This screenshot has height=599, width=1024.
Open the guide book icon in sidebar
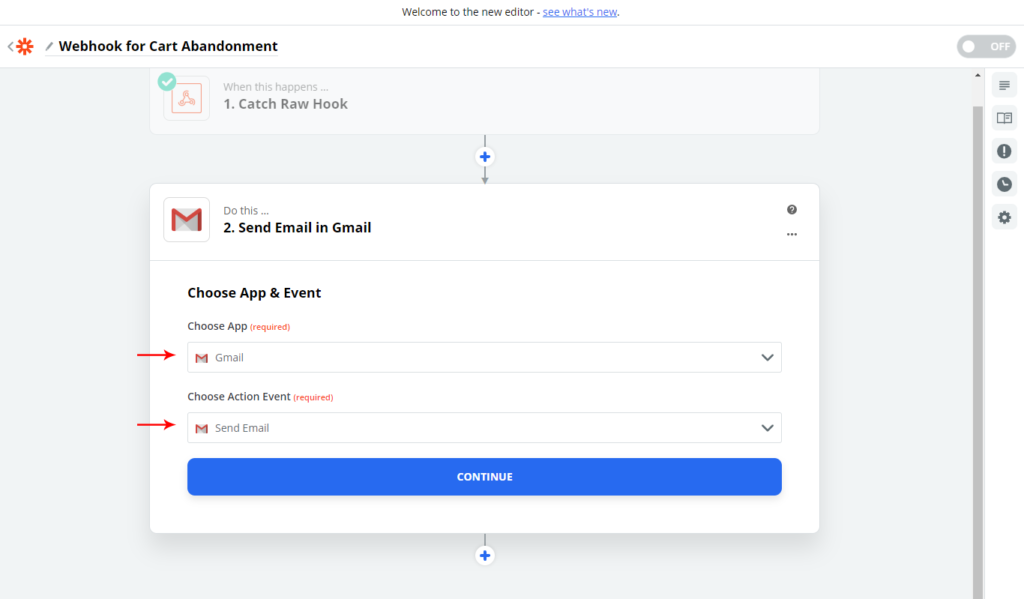(1004, 118)
